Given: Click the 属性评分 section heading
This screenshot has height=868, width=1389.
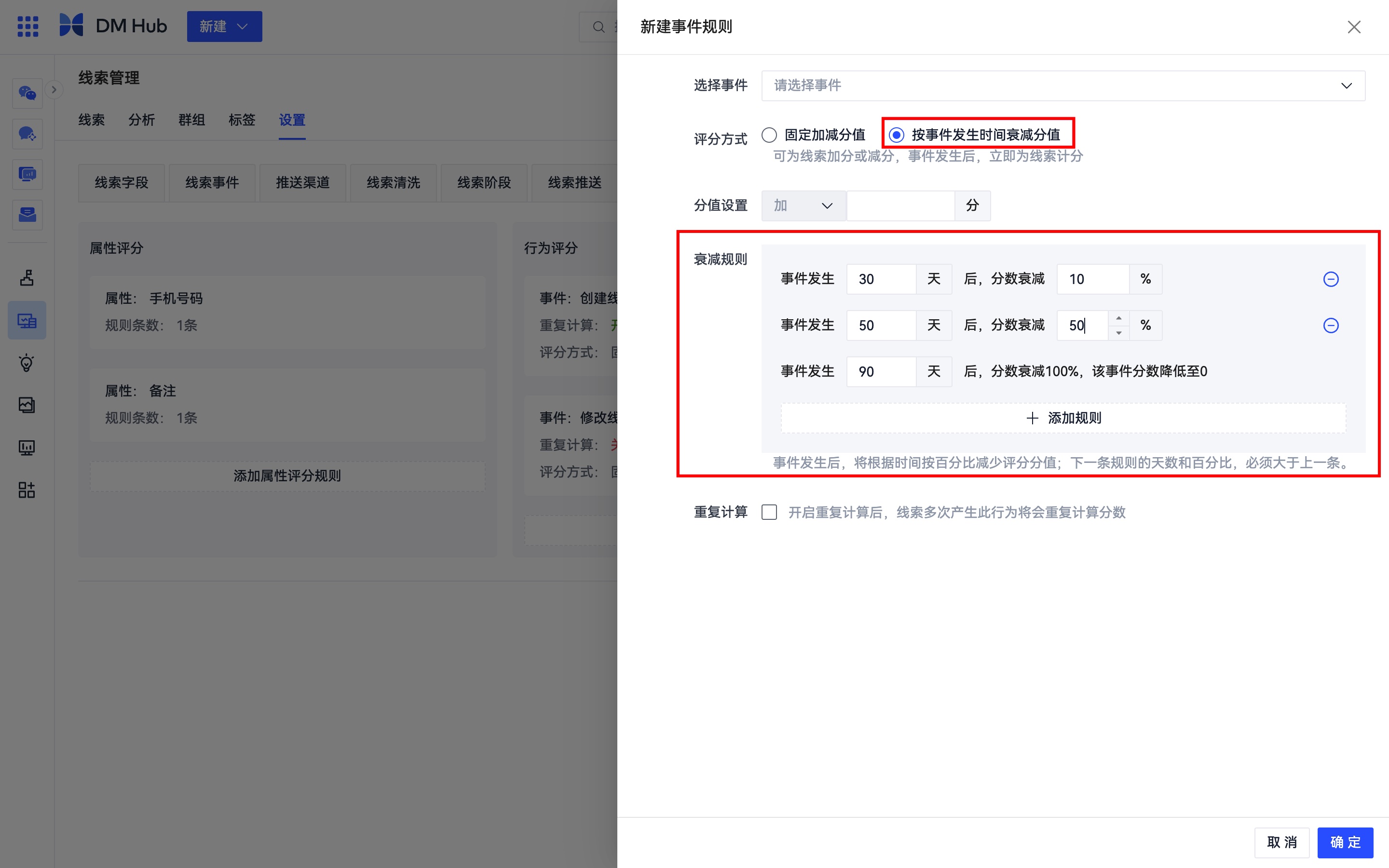Looking at the screenshot, I should 117,248.
